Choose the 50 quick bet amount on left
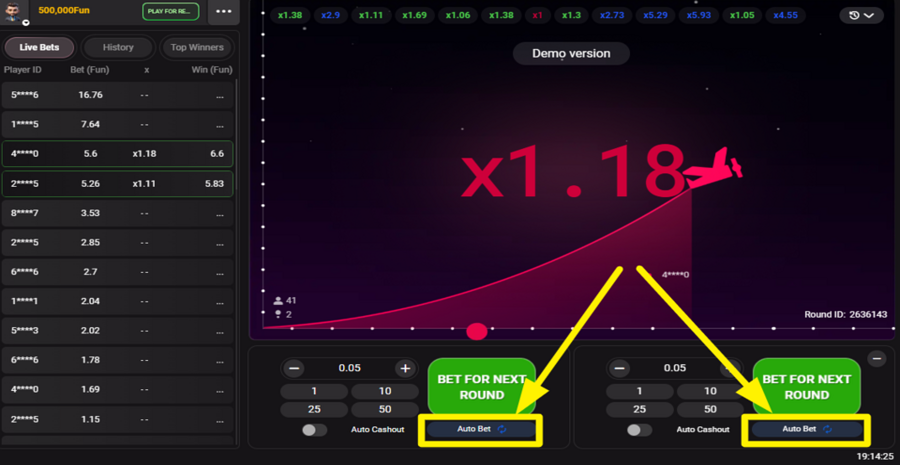The width and height of the screenshot is (900, 465). point(385,410)
